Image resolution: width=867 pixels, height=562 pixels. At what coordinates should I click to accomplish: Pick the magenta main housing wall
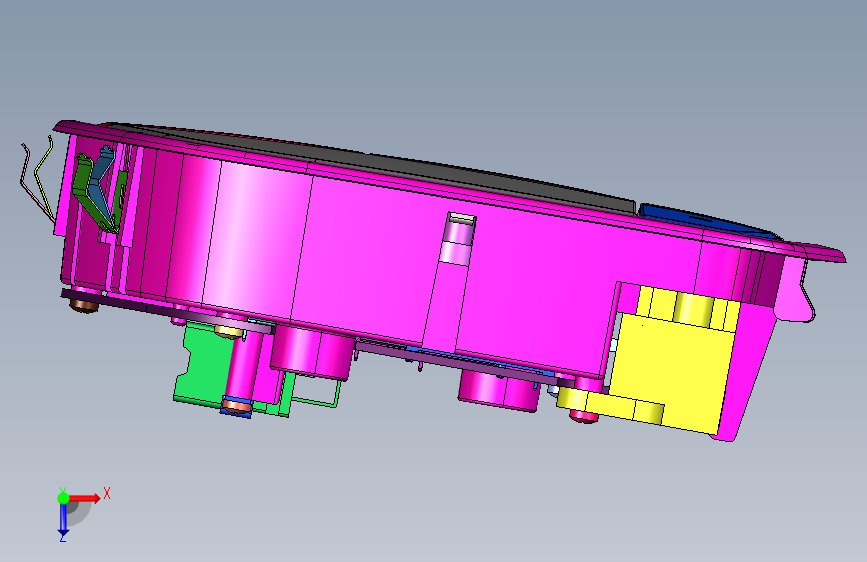pos(376,260)
